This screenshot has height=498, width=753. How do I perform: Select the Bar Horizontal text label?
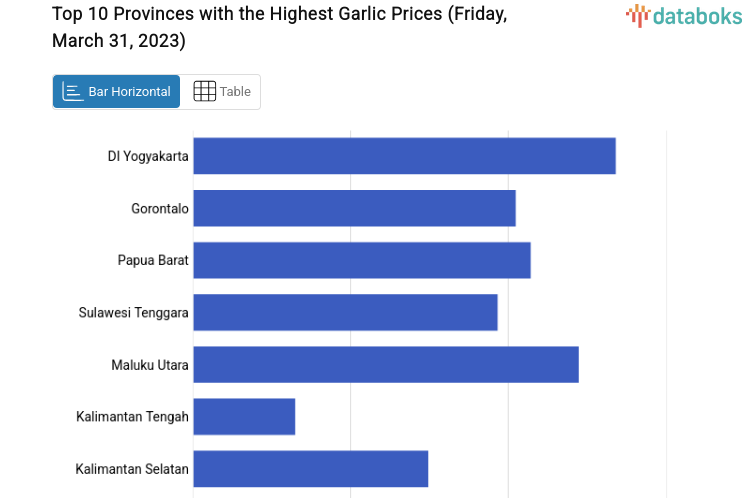[x=129, y=91]
